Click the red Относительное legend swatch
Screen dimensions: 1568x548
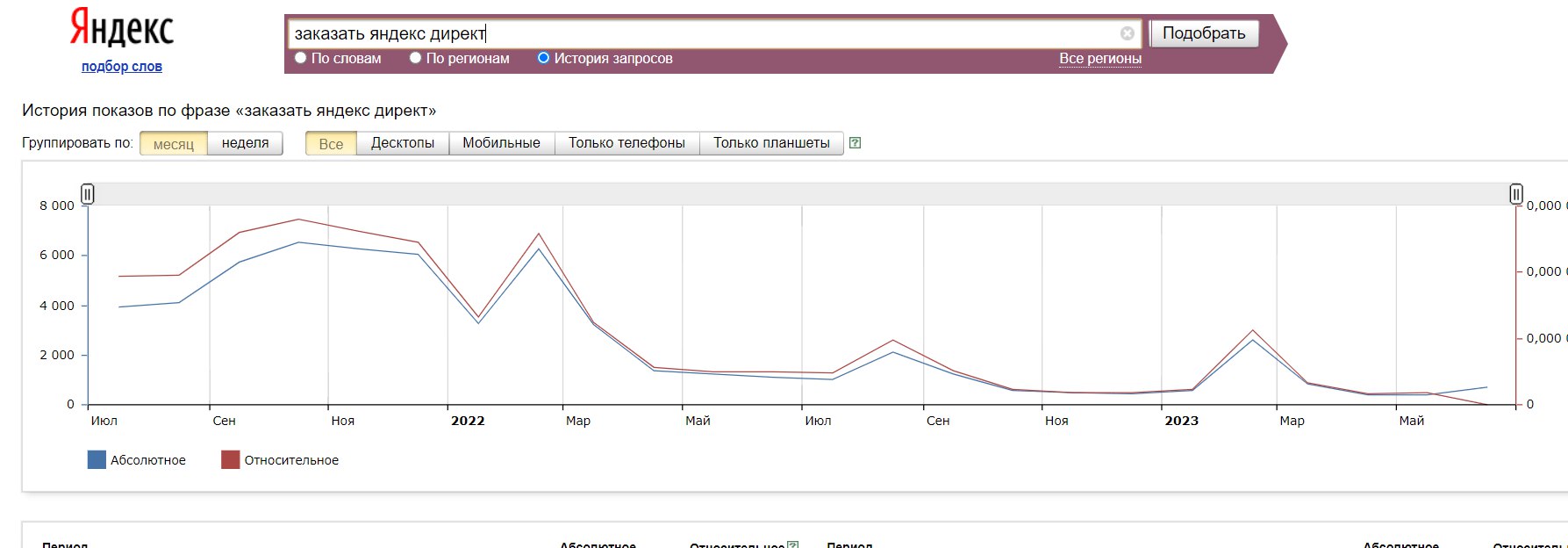click(230, 460)
